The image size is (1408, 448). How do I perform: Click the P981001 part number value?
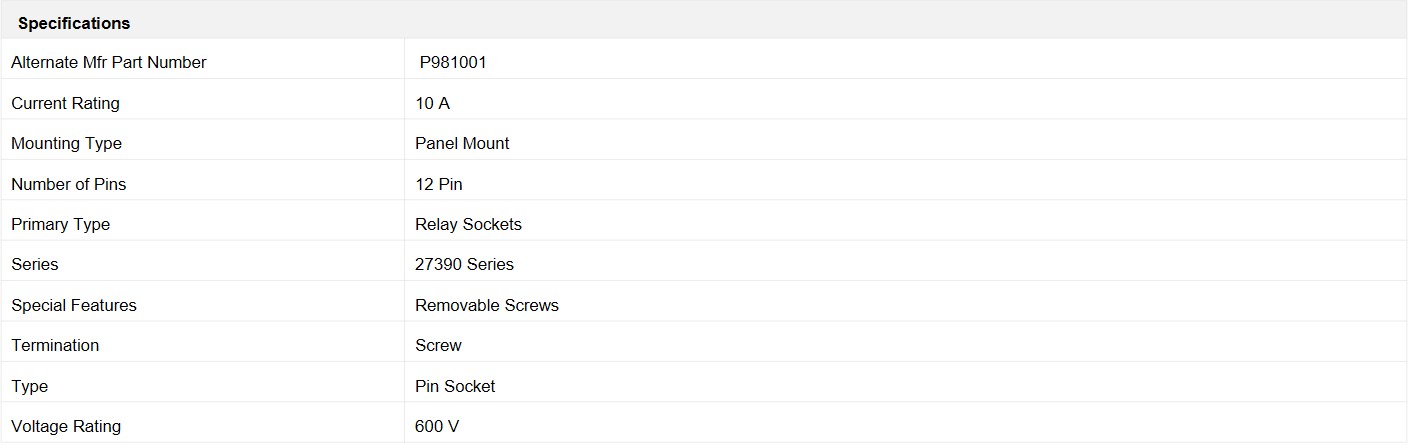point(453,62)
